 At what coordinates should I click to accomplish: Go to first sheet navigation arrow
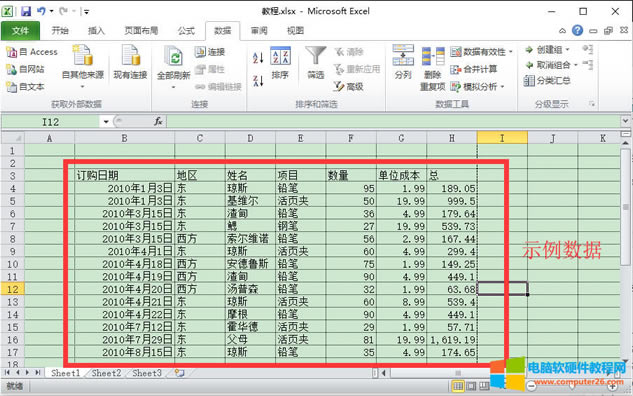(7, 373)
